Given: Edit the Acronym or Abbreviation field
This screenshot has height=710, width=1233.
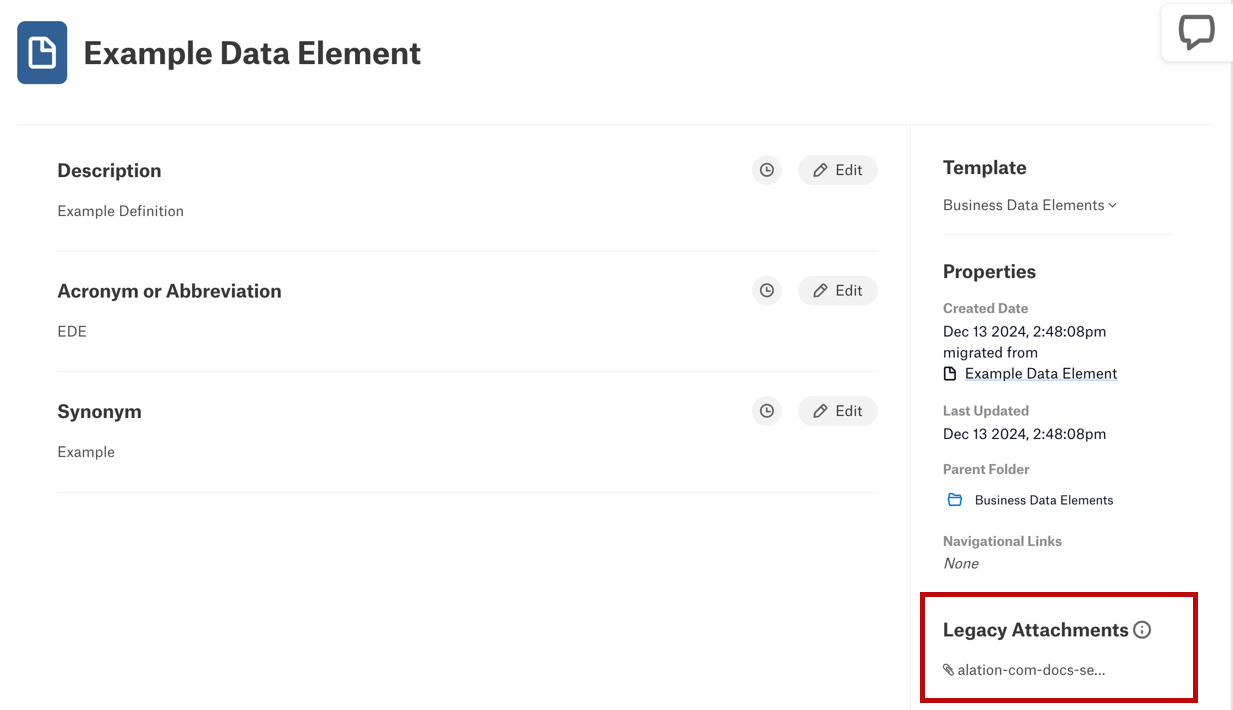Looking at the screenshot, I should [838, 290].
